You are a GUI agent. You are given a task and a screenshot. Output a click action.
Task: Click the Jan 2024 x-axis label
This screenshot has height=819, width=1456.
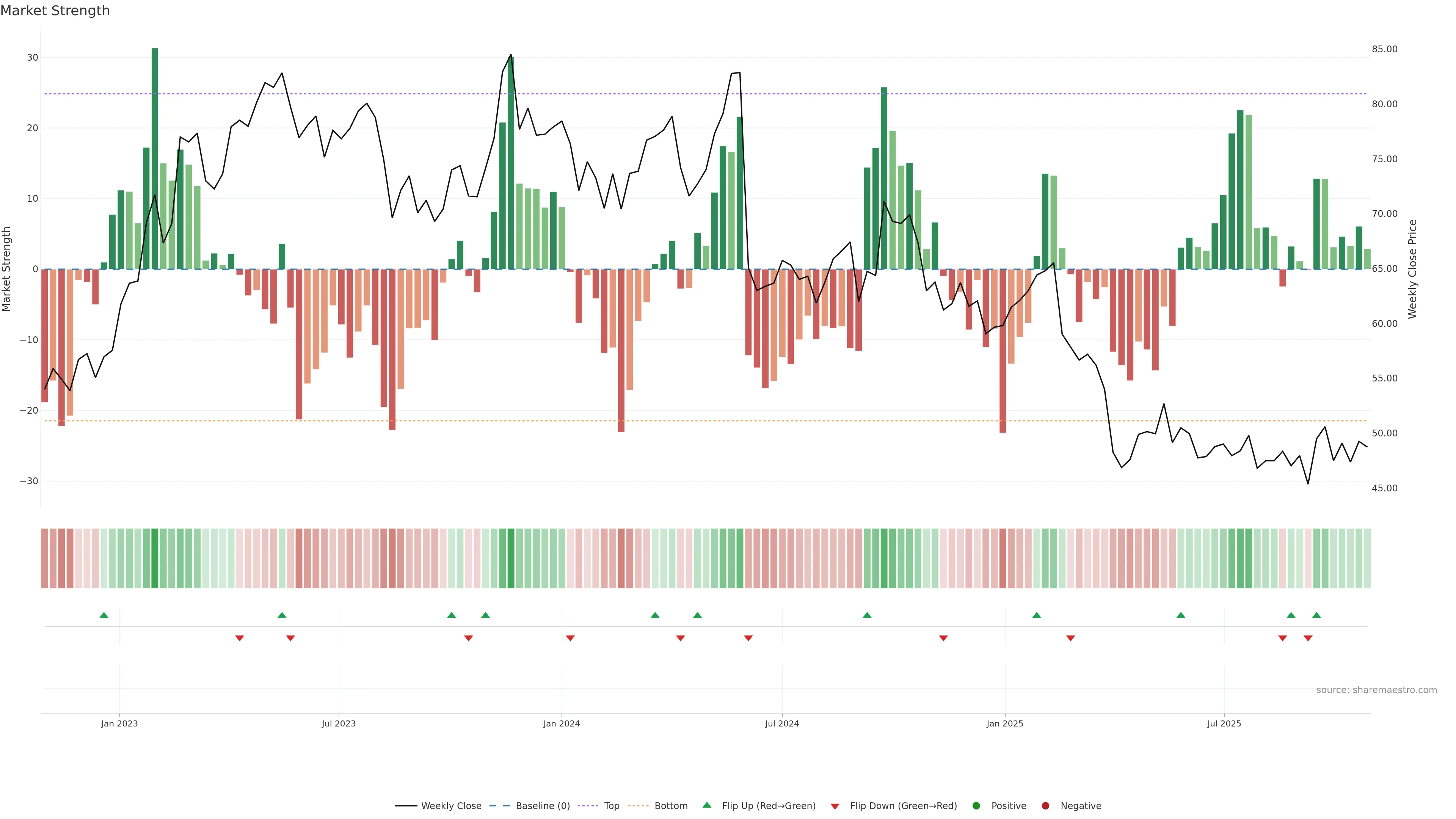point(561,723)
